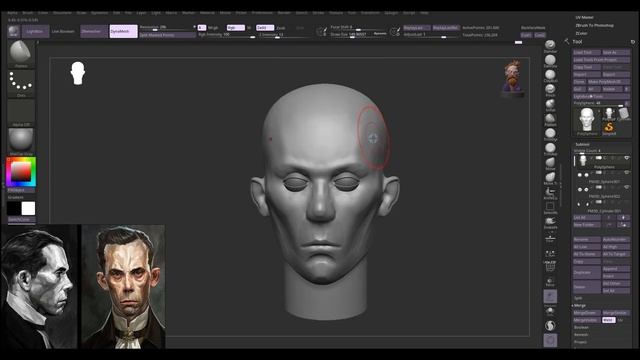Click the Duplicate subtool button

(x=587, y=272)
